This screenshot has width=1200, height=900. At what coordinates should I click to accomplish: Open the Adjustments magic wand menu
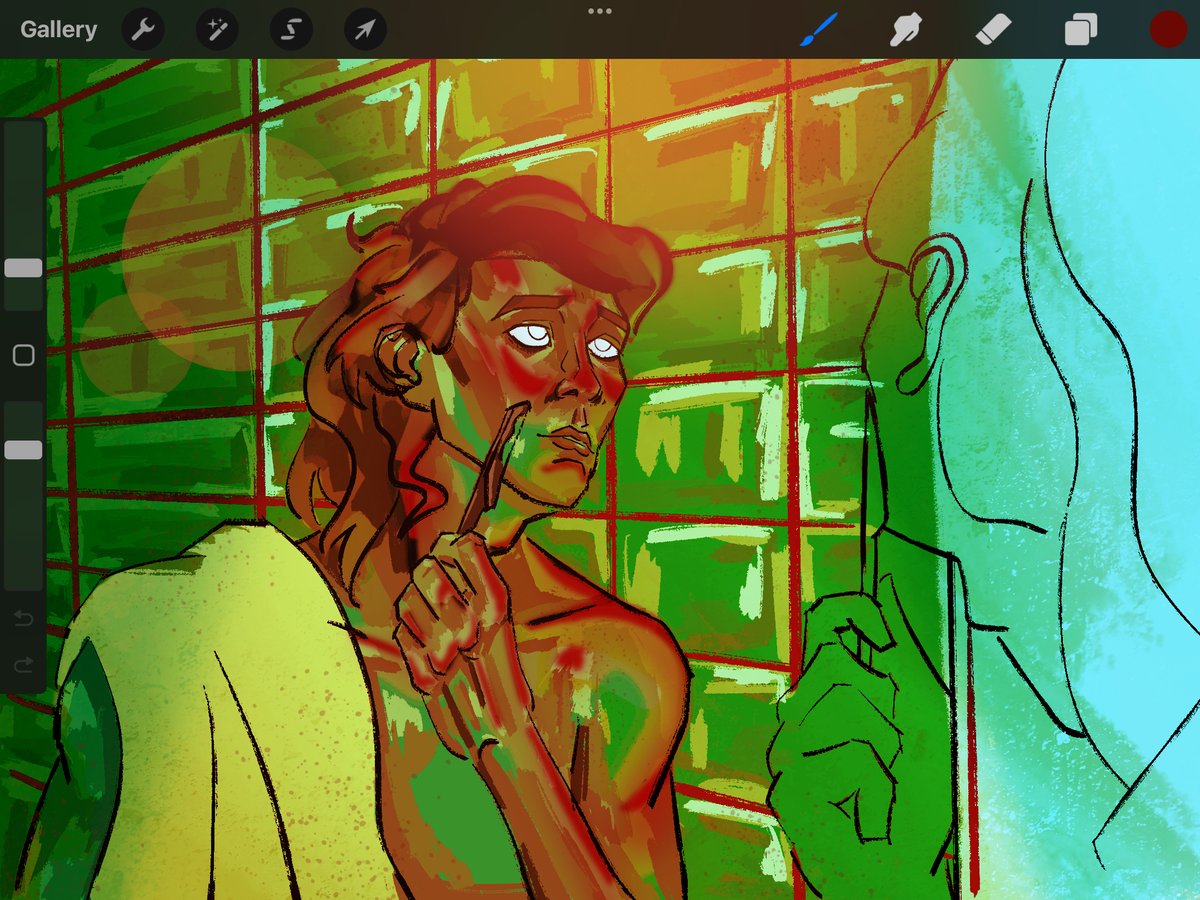click(217, 30)
